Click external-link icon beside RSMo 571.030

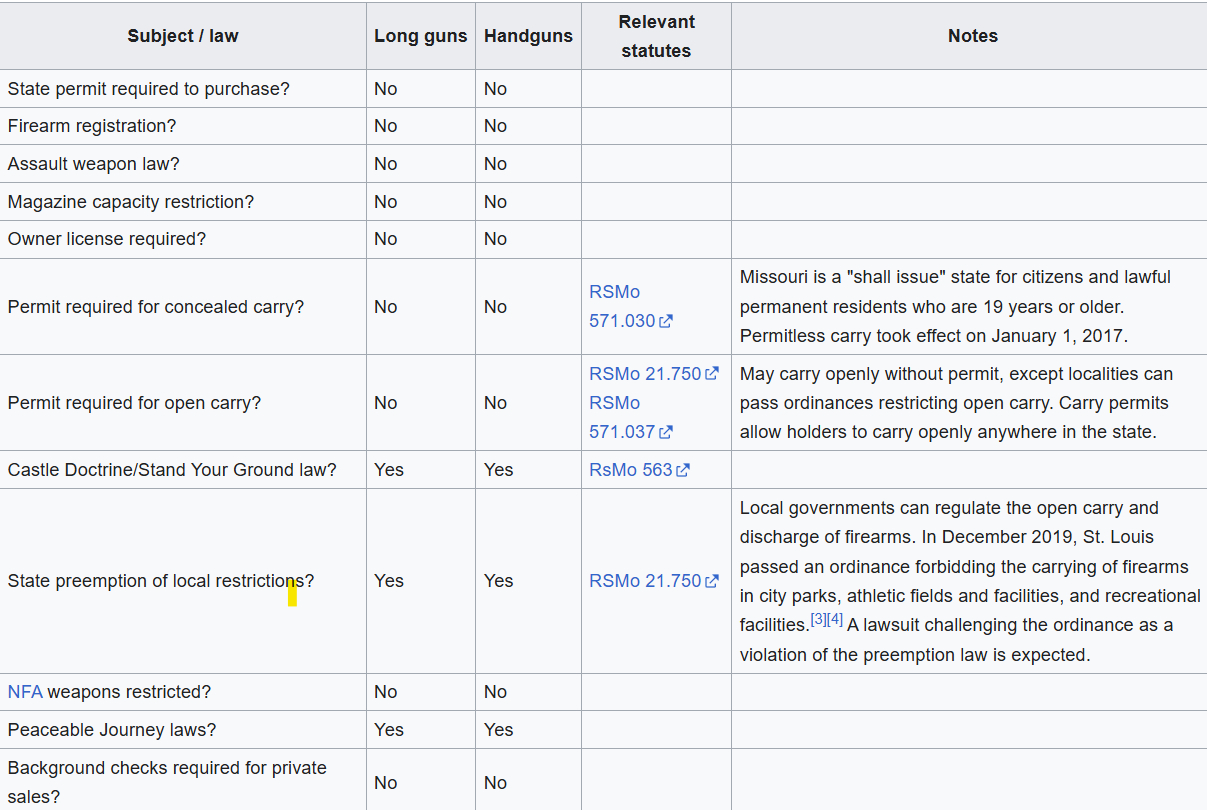(666, 322)
